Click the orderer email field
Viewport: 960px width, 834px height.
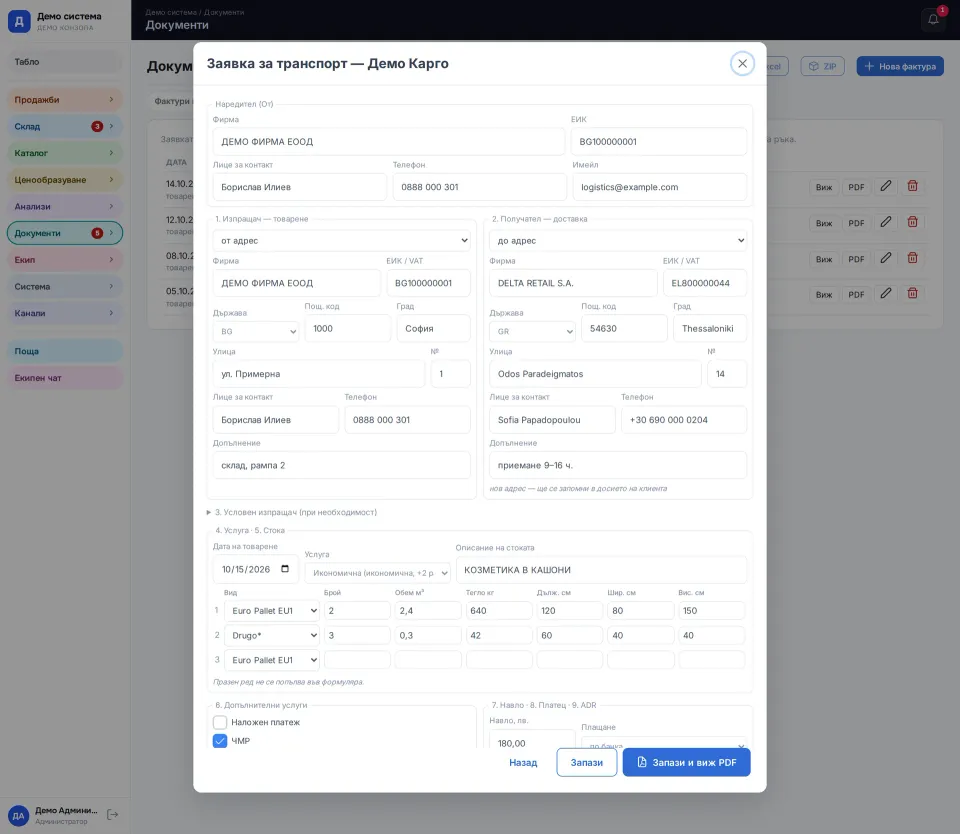pyautogui.click(x=659, y=187)
